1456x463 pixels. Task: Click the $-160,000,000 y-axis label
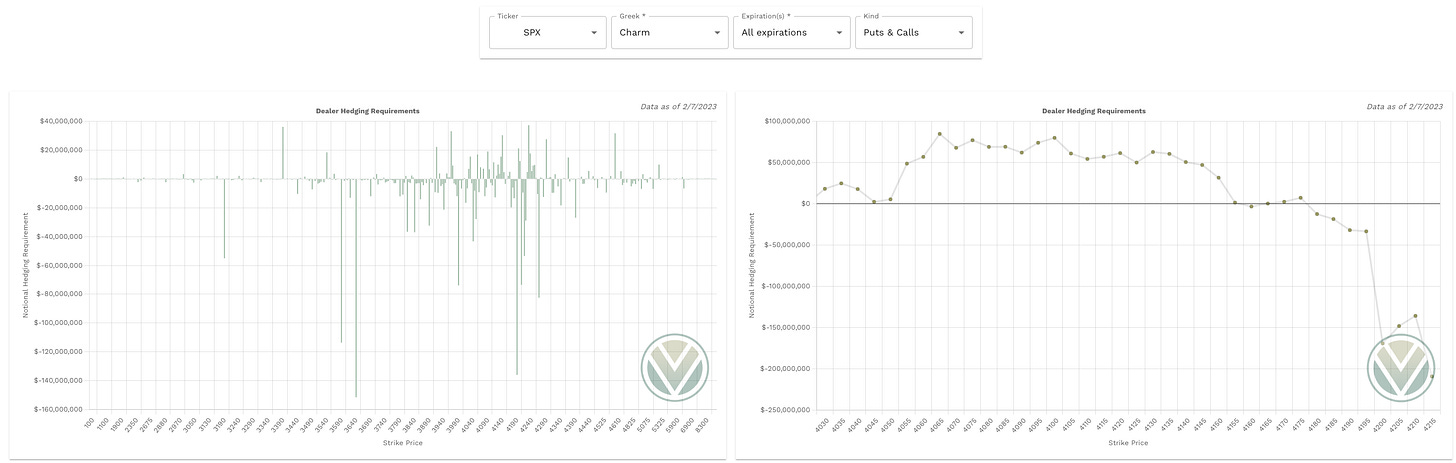point(56,409)
